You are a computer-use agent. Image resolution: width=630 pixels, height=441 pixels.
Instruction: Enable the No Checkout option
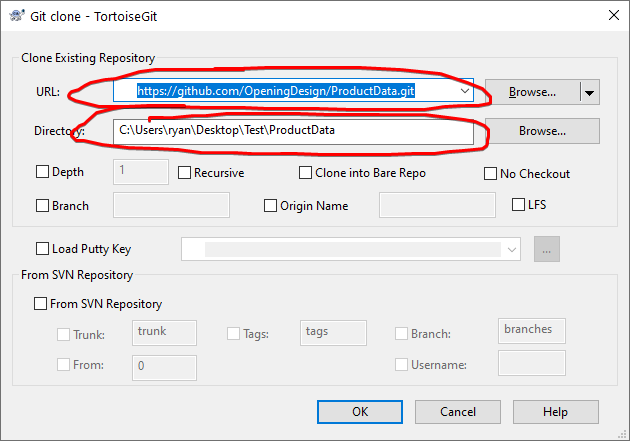[490, 174]
